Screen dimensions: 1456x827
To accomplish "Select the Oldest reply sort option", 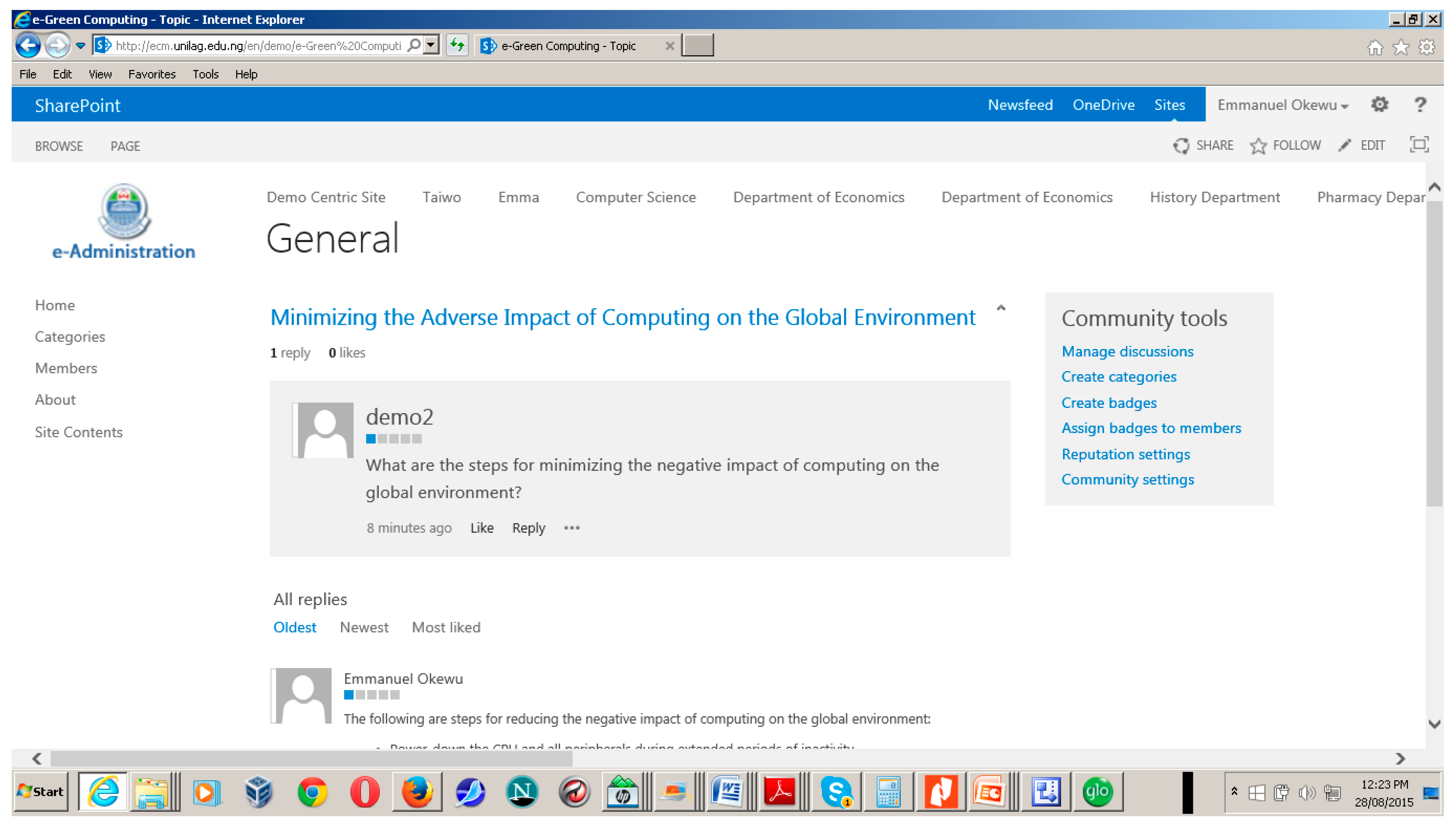I will click(x=294, y=627).
